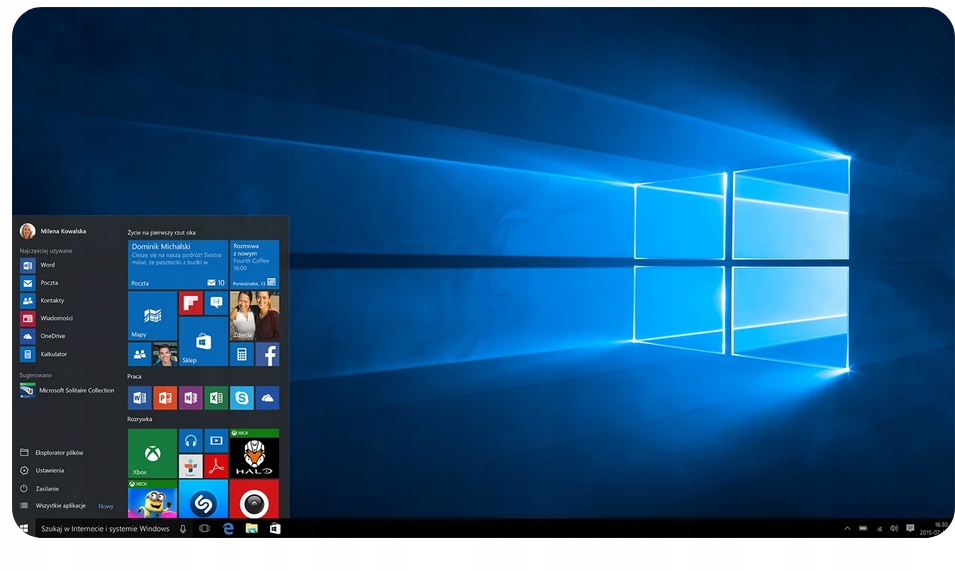Launch Kontakty from the most used list
The image size is (955, 571).
[x=42, y=301]
